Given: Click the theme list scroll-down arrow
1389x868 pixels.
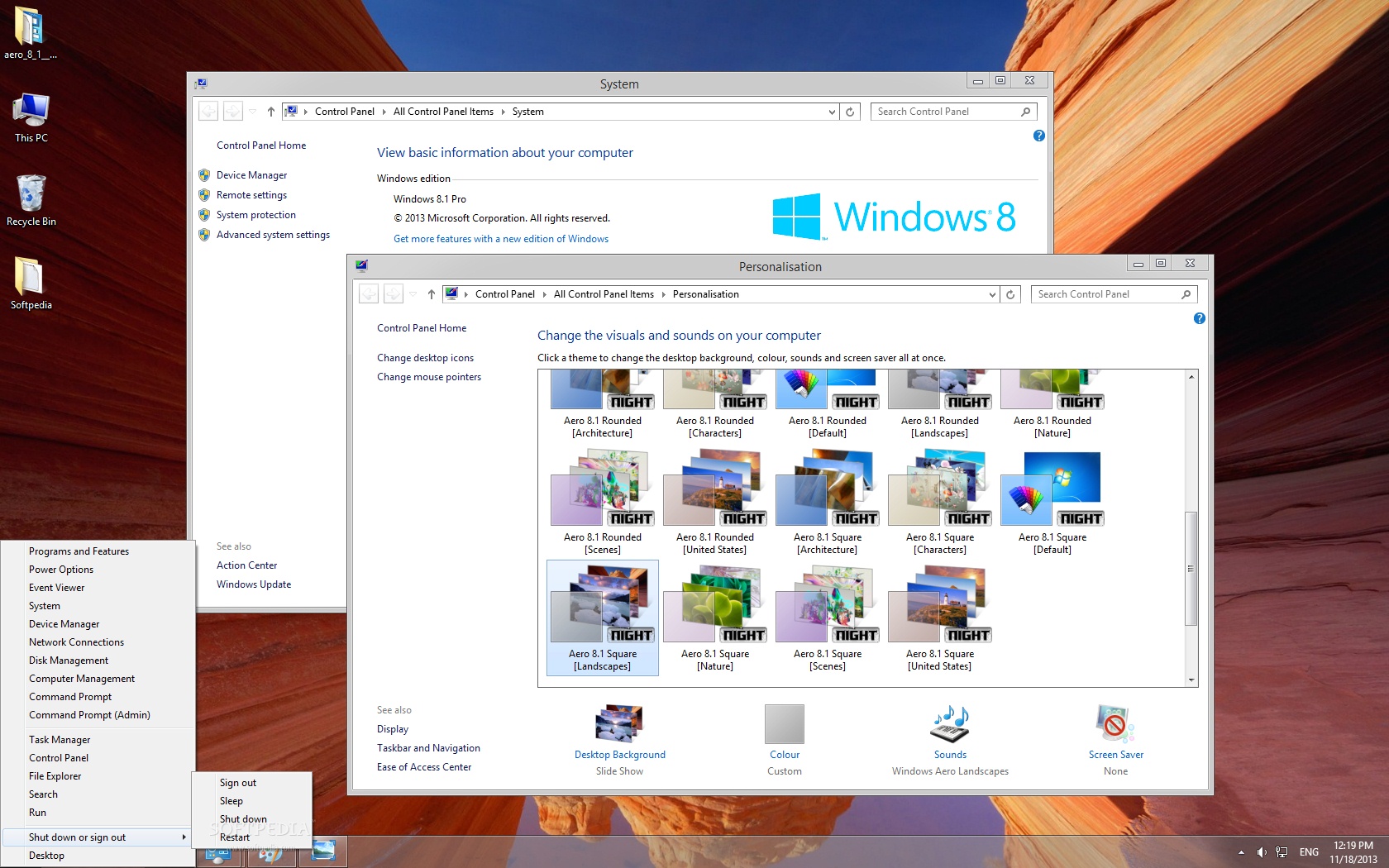Looking at the screenshot, I should [1191, 680].
